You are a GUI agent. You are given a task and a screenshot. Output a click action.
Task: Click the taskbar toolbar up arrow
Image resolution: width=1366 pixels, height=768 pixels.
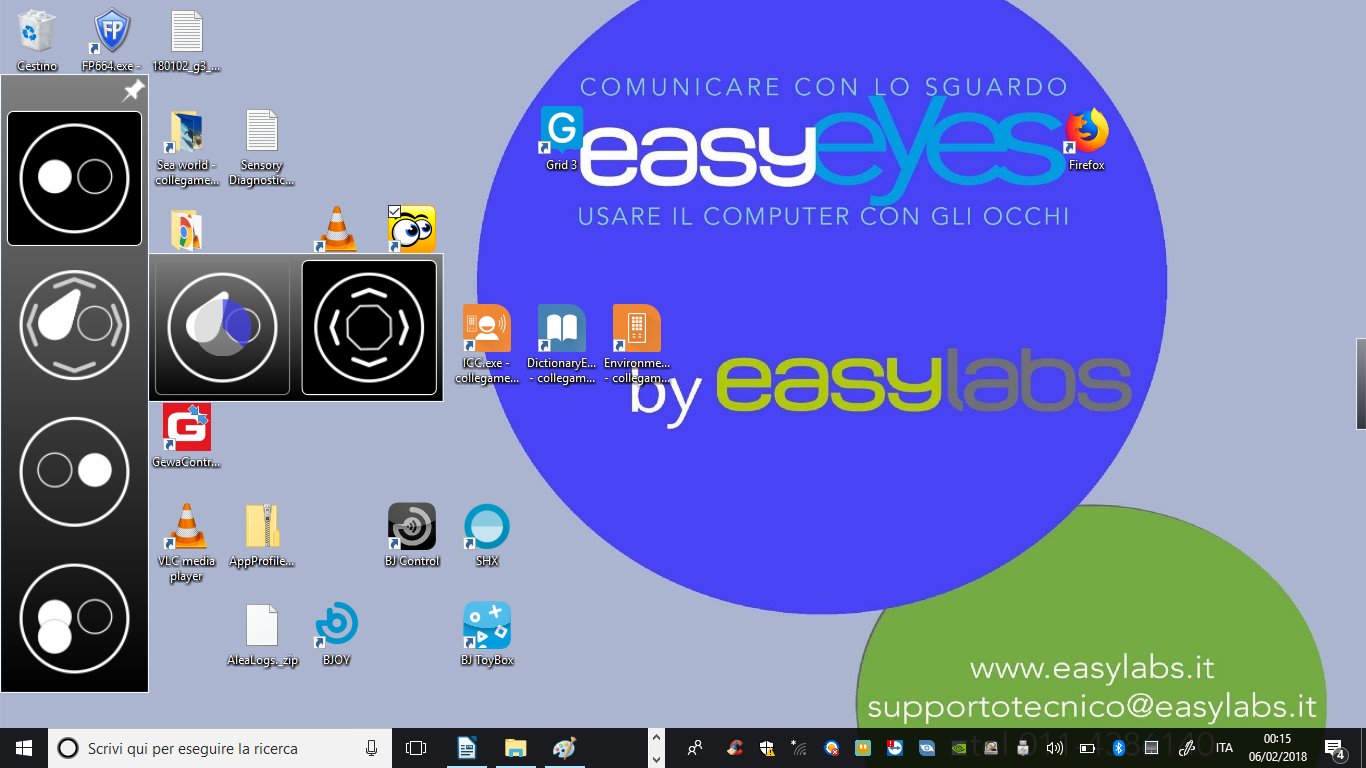(x=657, y=738)
